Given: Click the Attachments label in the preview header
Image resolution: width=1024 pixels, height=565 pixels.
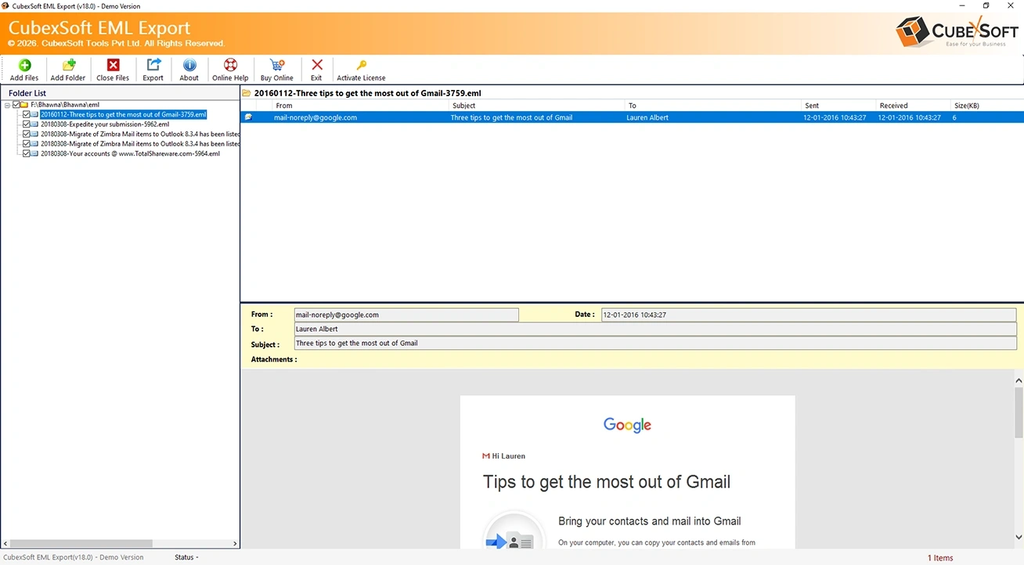Looking at the screenshot, I should [274, 359].
